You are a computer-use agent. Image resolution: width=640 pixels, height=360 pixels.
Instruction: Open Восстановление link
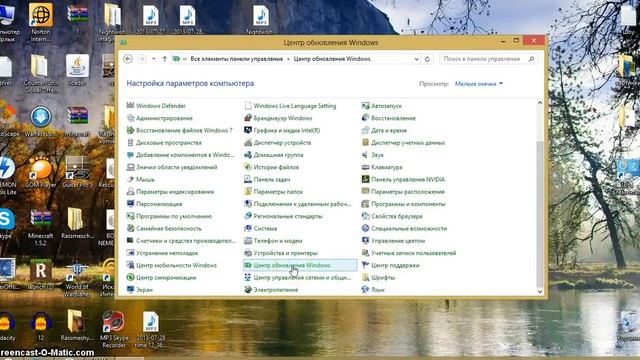(x=393, y=118)
